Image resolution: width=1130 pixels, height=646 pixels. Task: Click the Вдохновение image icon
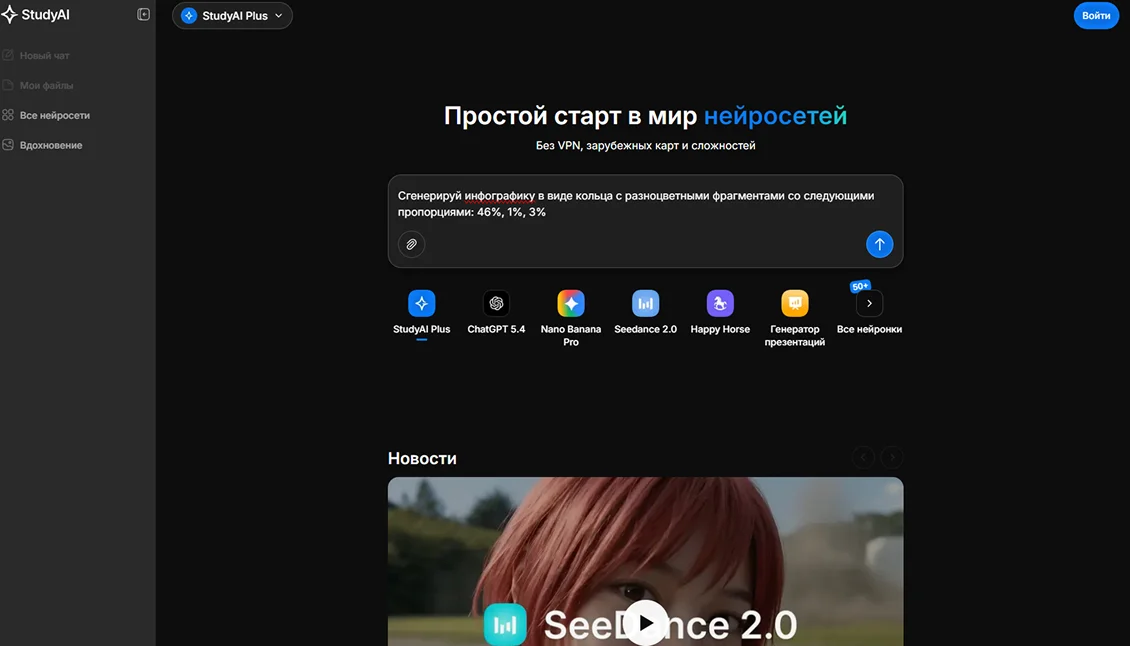tap(8, 145)
